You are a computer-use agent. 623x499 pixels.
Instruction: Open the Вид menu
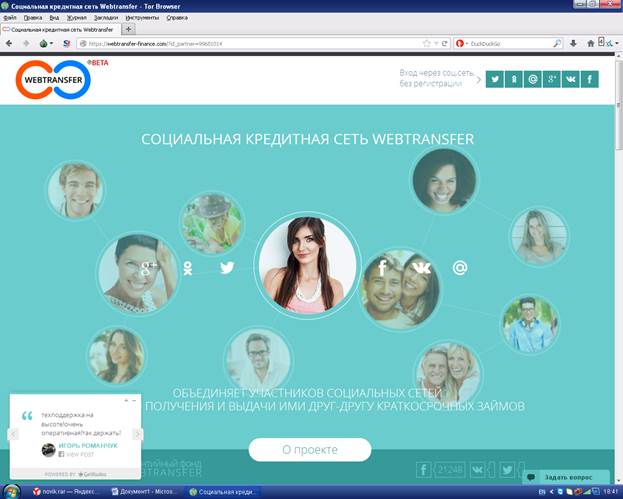point(54,18)
